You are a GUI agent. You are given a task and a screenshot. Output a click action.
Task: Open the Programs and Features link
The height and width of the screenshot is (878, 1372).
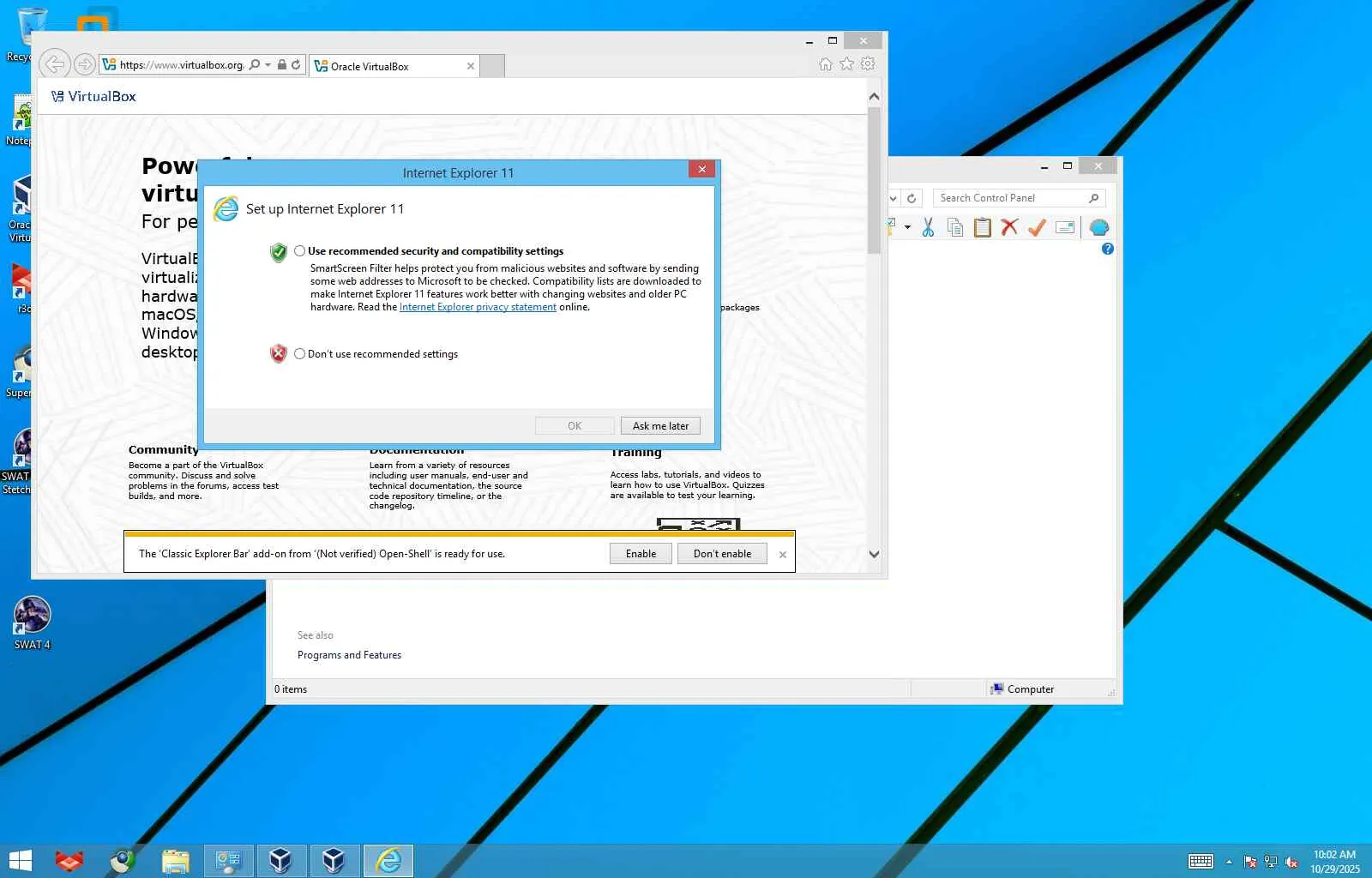click(x=349, y=655)
